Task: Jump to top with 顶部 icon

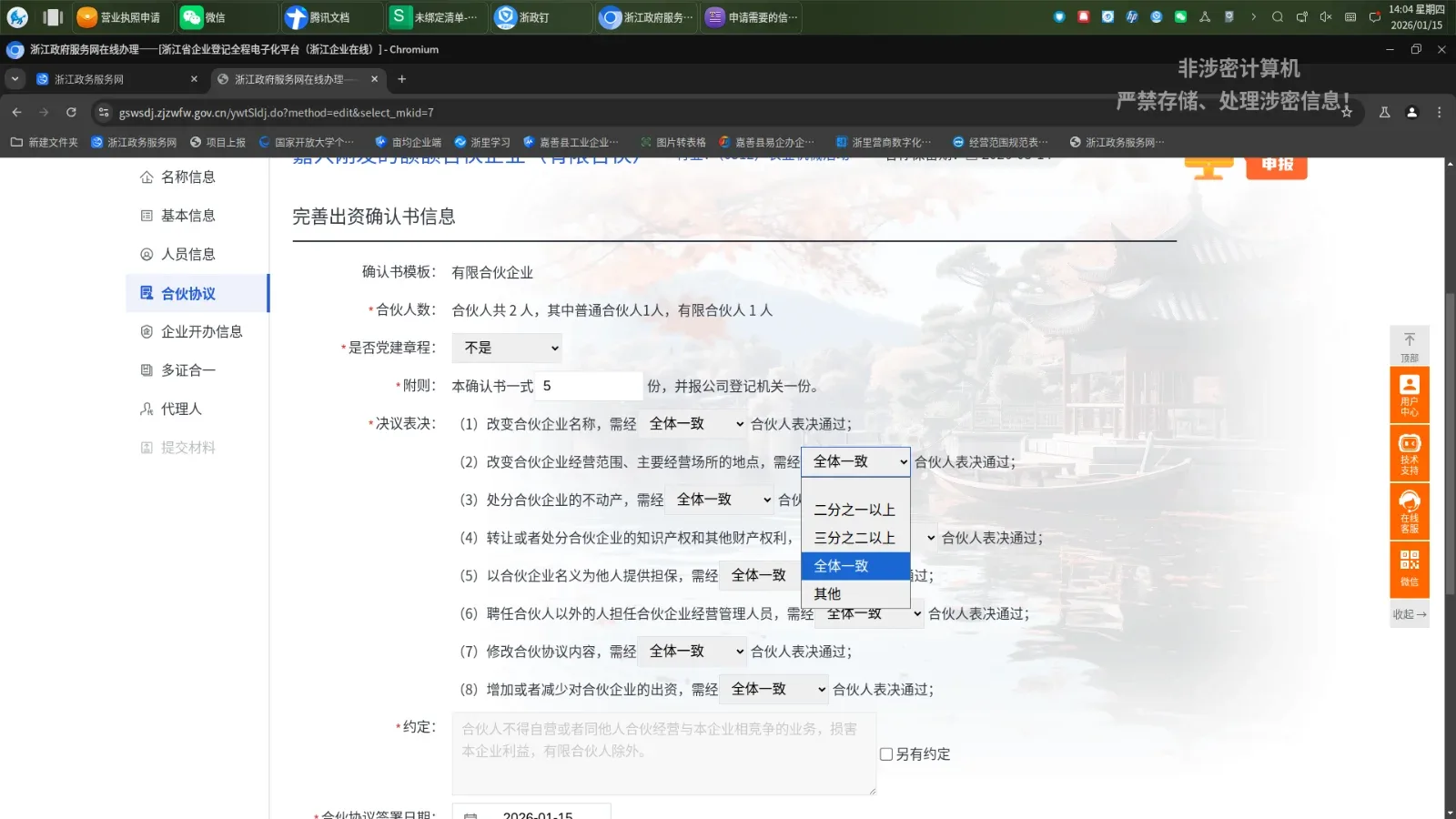Action: pyautogui.click(x=1410, y=346)
